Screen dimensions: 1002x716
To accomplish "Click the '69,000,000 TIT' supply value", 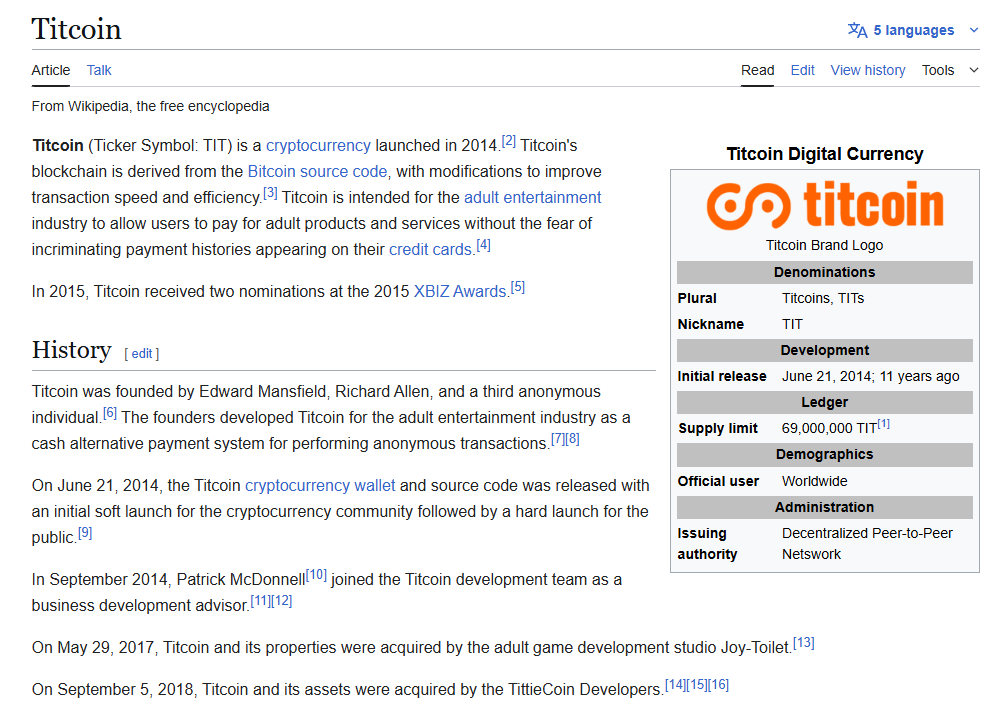I will [x=829, y=429].
